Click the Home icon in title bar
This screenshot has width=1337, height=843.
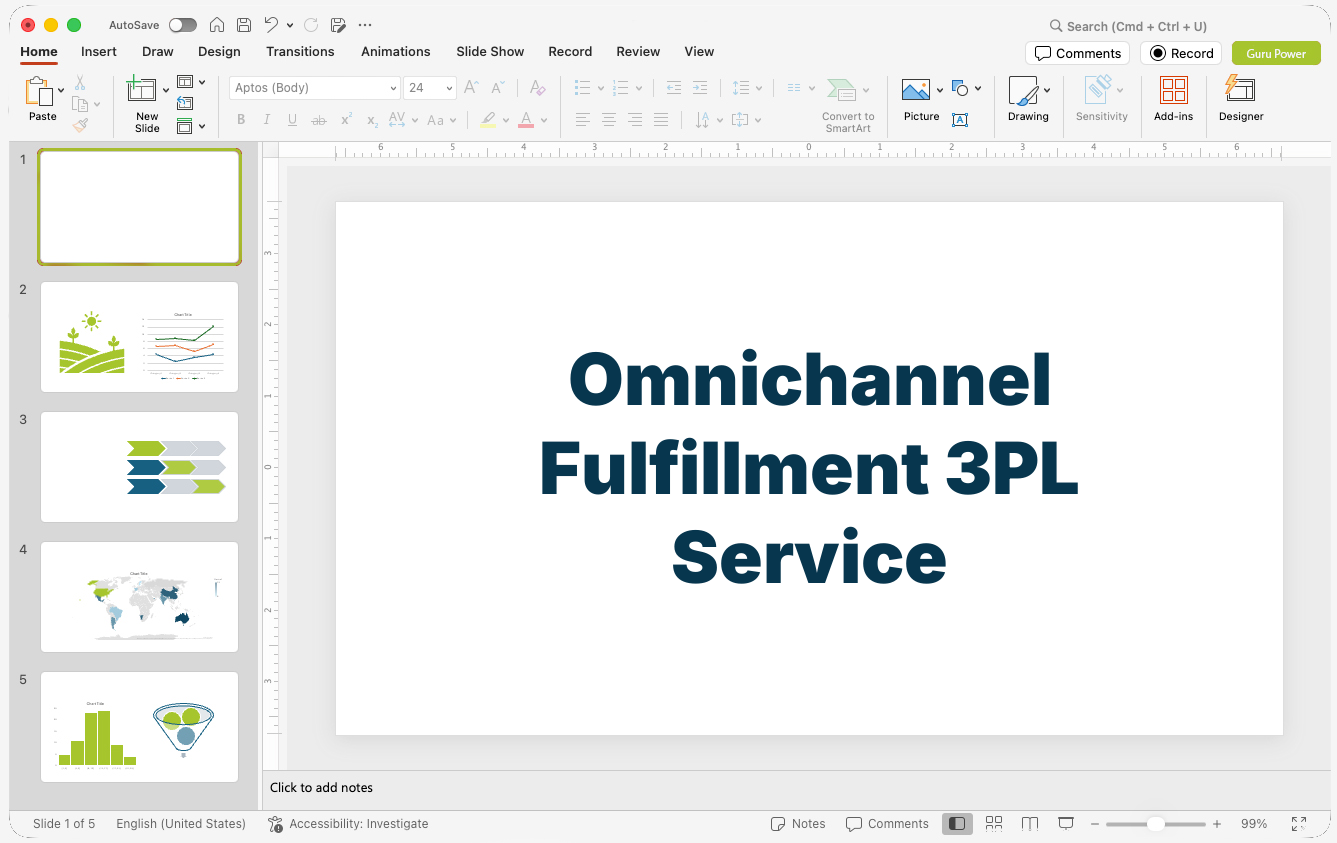point(217,25)
